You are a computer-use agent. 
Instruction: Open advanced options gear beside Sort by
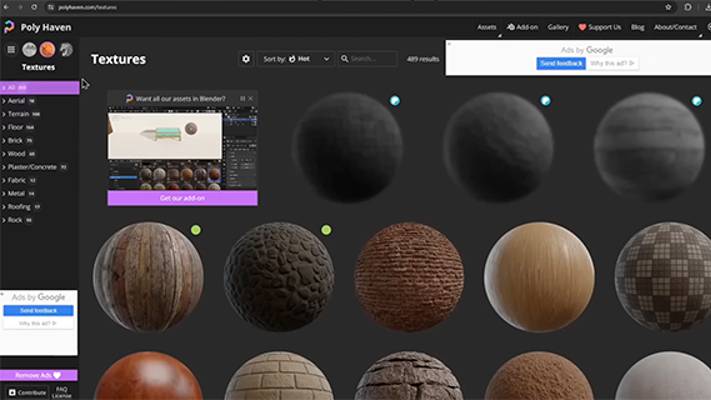pyautogui.click(x=246, y=59)
